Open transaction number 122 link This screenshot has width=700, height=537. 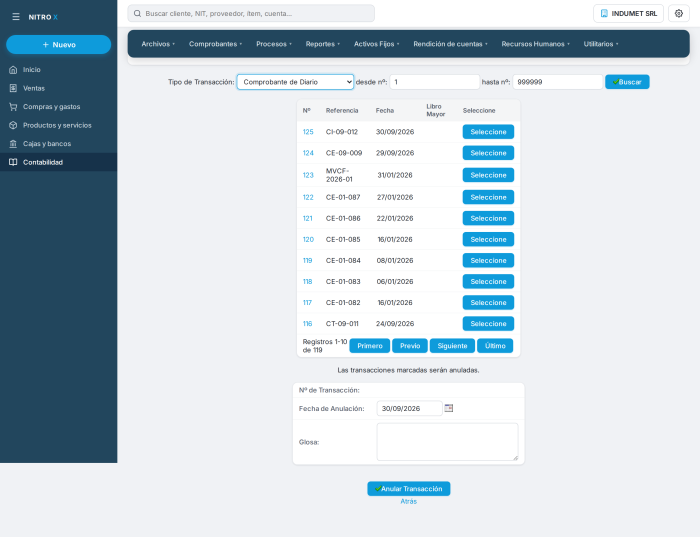pyautogui.click(x=308, y=197)
